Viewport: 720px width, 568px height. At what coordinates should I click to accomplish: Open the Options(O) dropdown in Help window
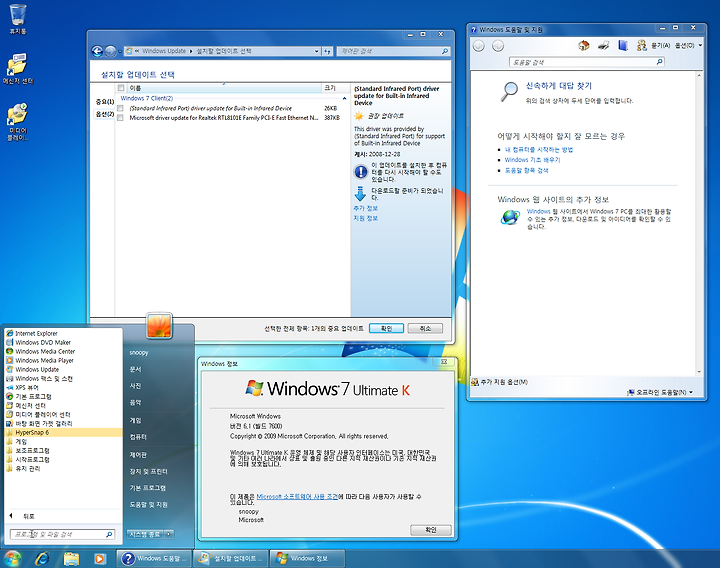pyautogui.click(x=689, y=45)
